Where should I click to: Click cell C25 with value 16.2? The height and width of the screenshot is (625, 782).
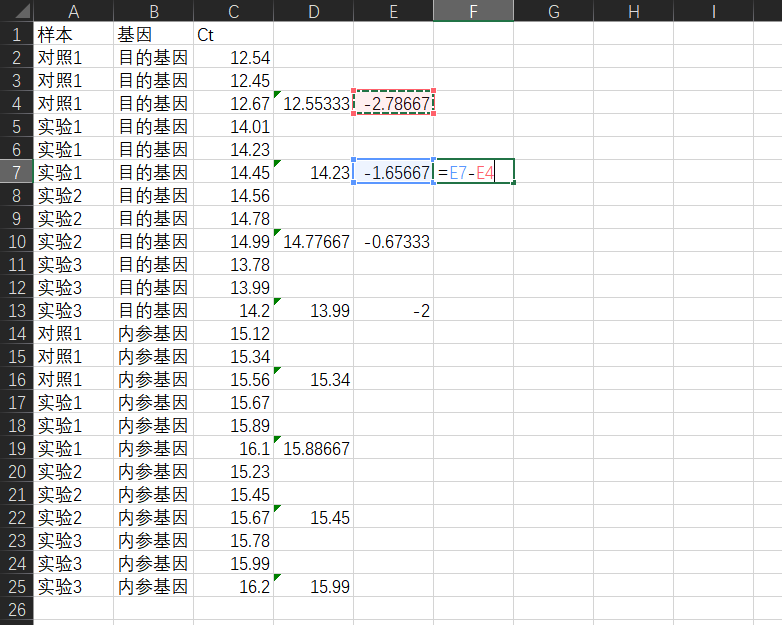coord(233,587)
